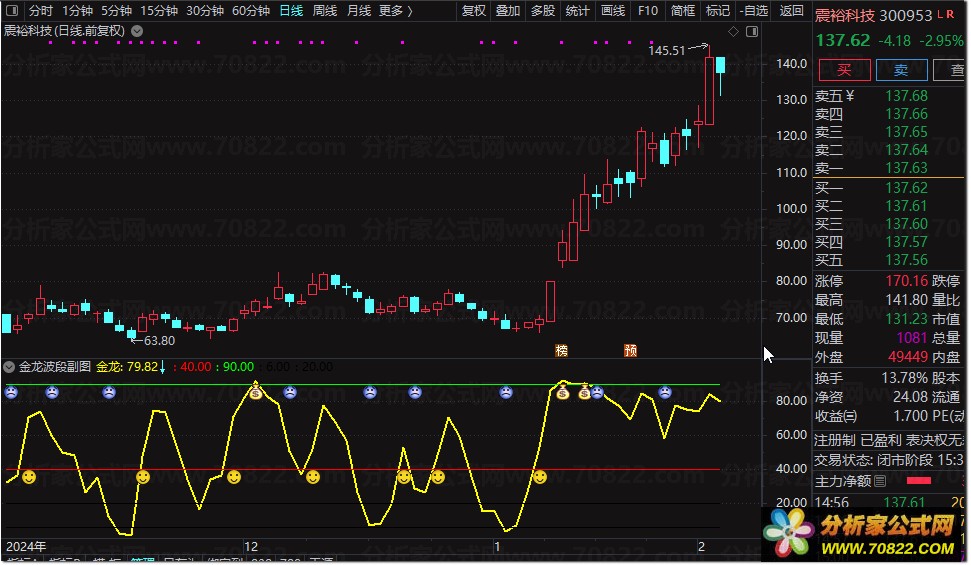Image resolution: width=971 pixels, height=565 pixels.
Task: Click the red 买 buy button
Action: click(x=844, y=70)
